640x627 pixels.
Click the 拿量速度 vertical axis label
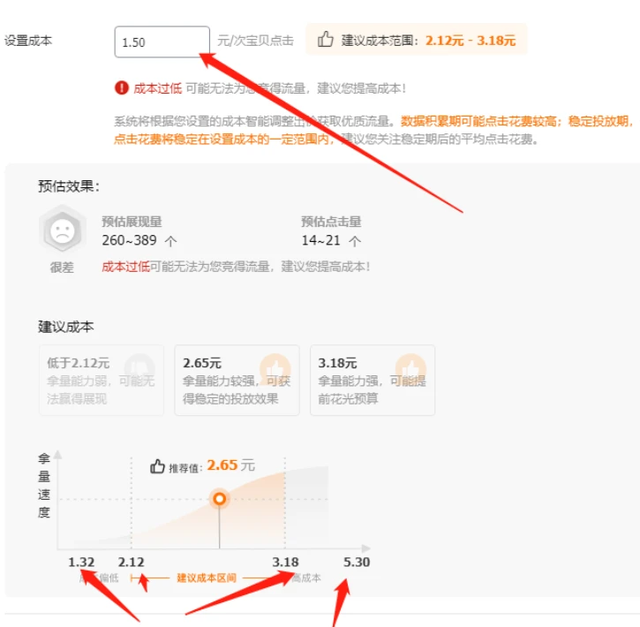(x=44, y=485)
